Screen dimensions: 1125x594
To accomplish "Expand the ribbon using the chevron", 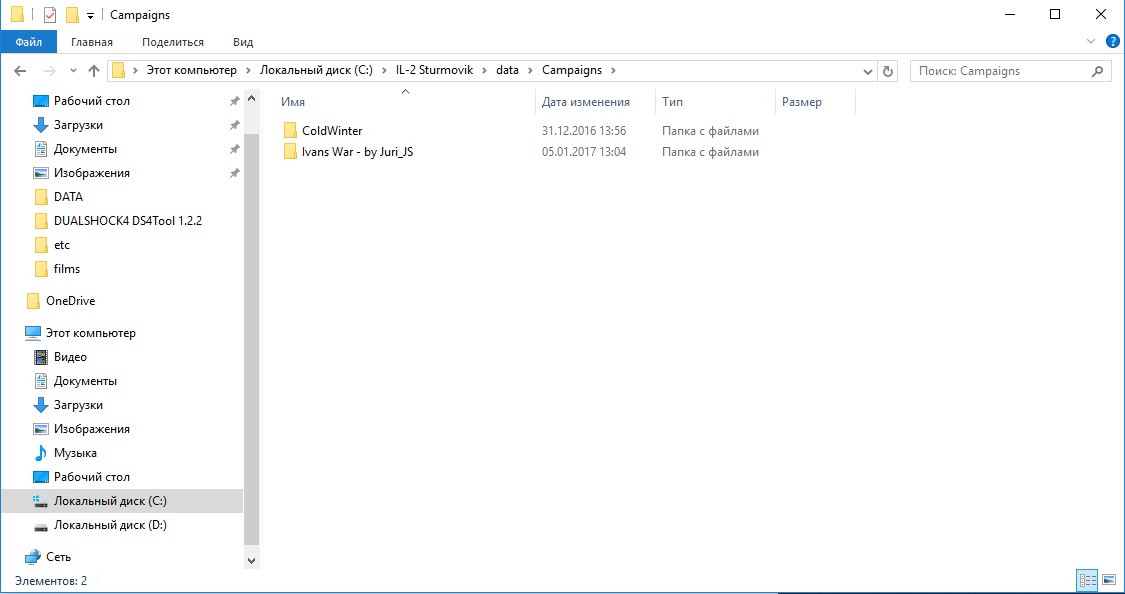I will 1091,42.
